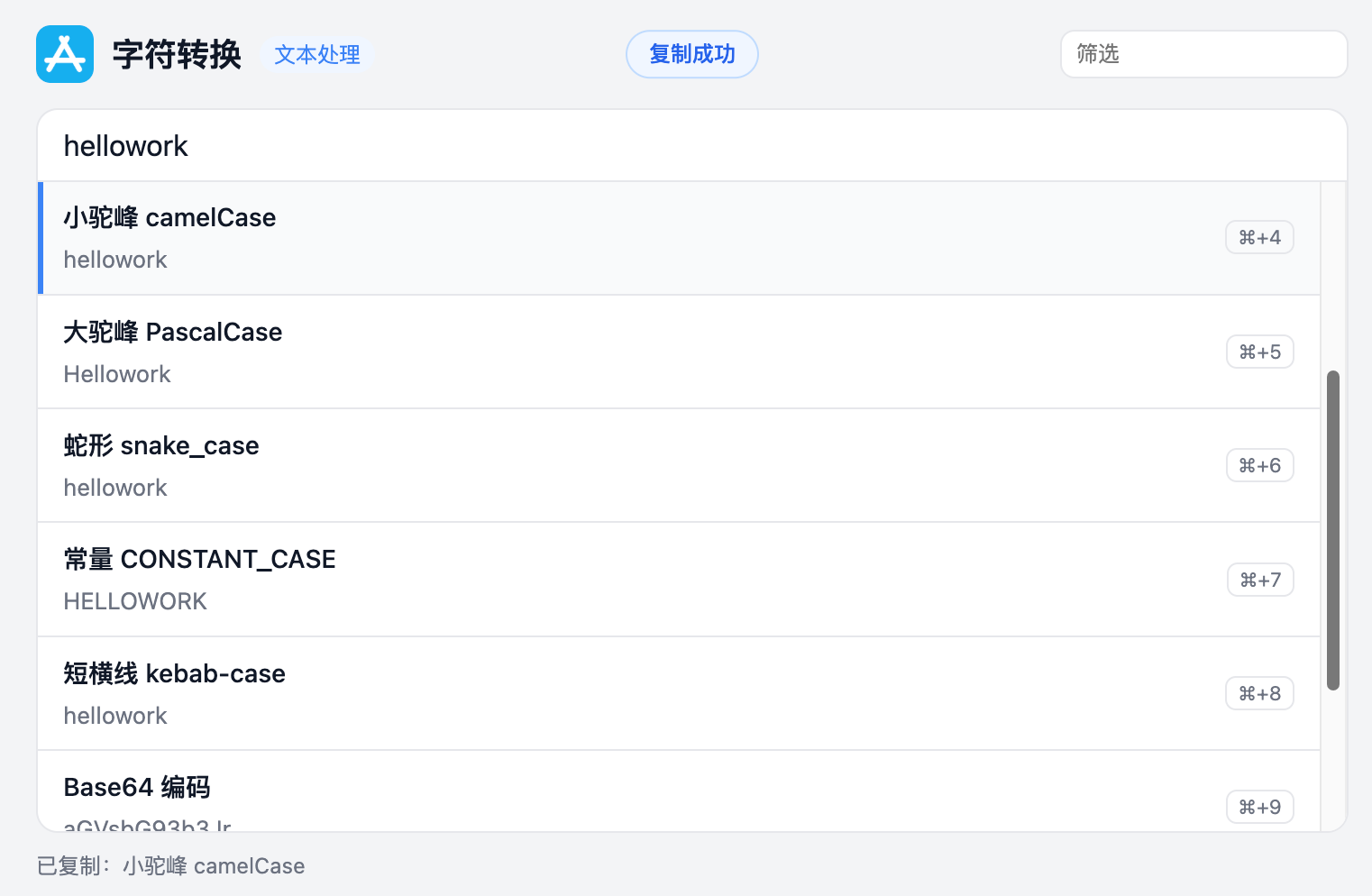Screen dimensions: 1372x896
Task: Click the ⌘+6 shortcut badge
Action: (1259, 465)
